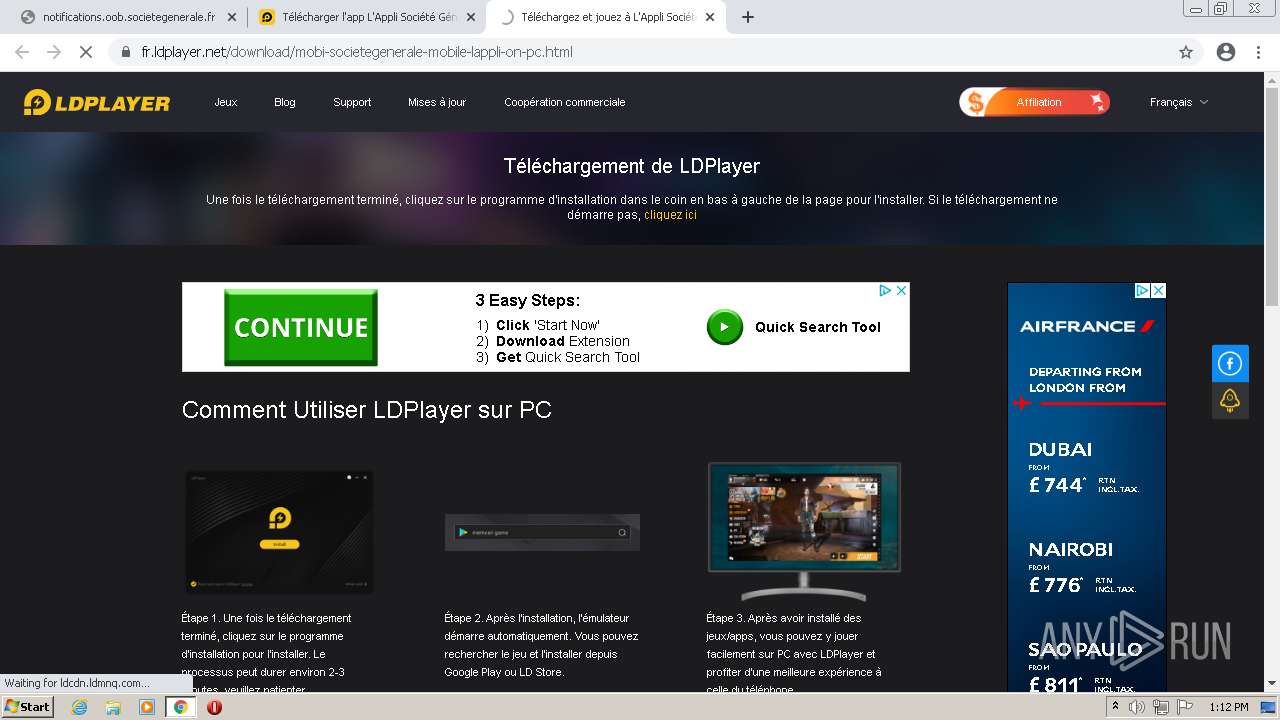The image size is (1280, 720).
Task: Go back in browser history
Action: [x=22, y=52]
